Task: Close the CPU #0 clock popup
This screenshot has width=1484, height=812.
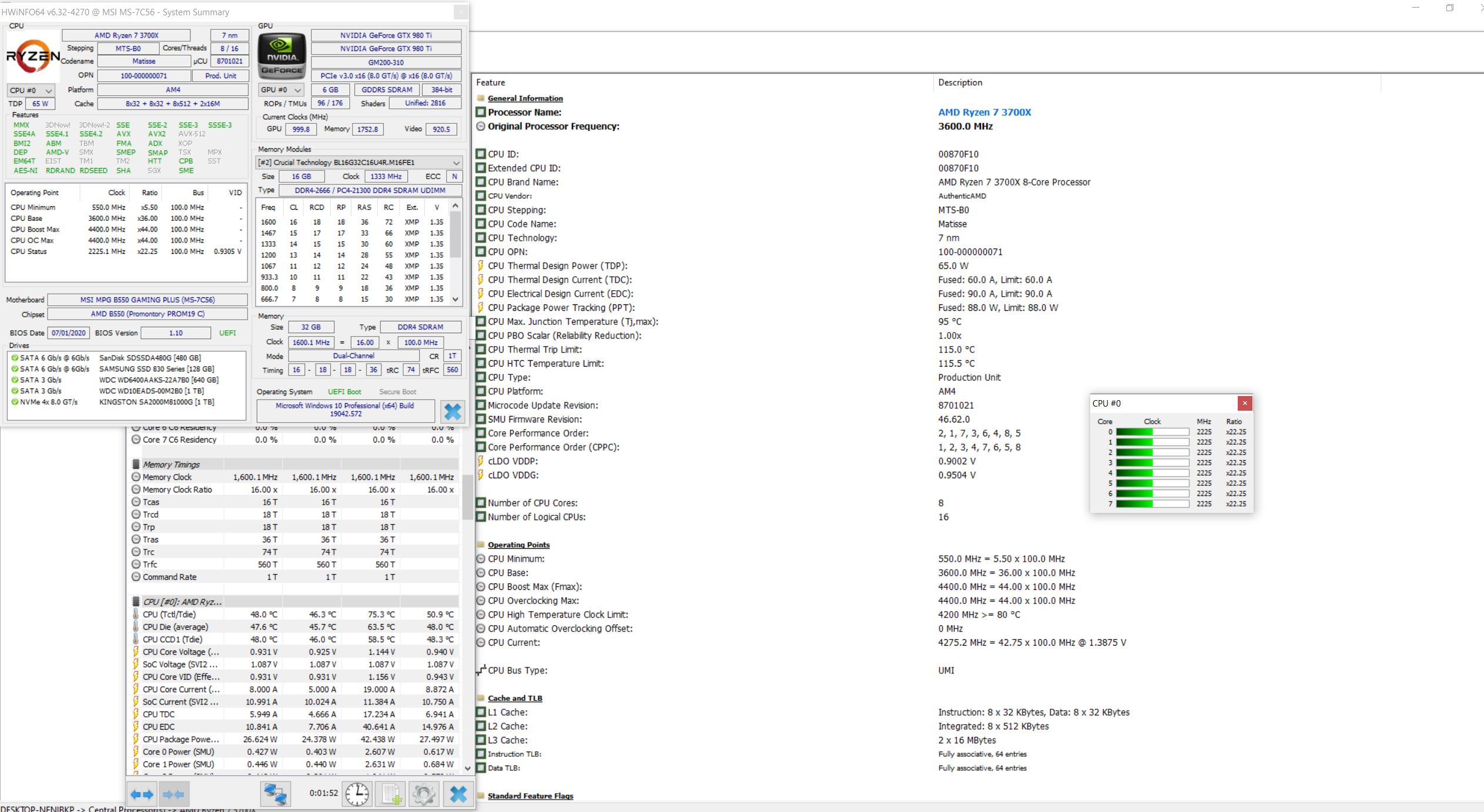Action: (1245, 403)
